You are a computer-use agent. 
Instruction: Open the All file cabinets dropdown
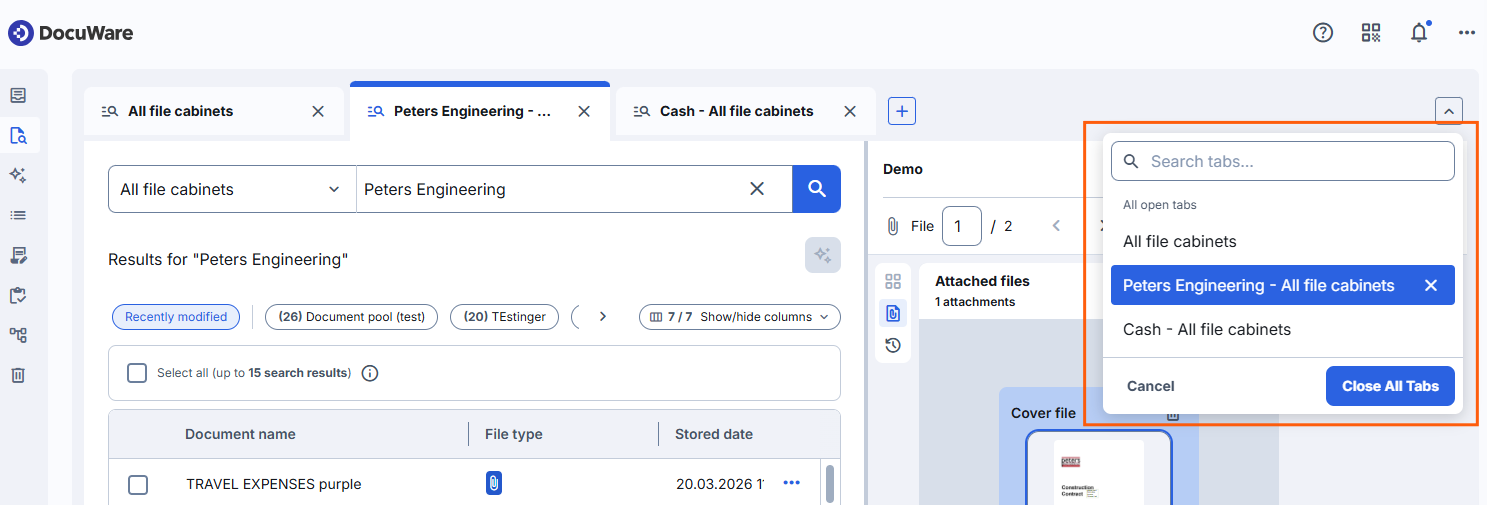tap(232, 189)
